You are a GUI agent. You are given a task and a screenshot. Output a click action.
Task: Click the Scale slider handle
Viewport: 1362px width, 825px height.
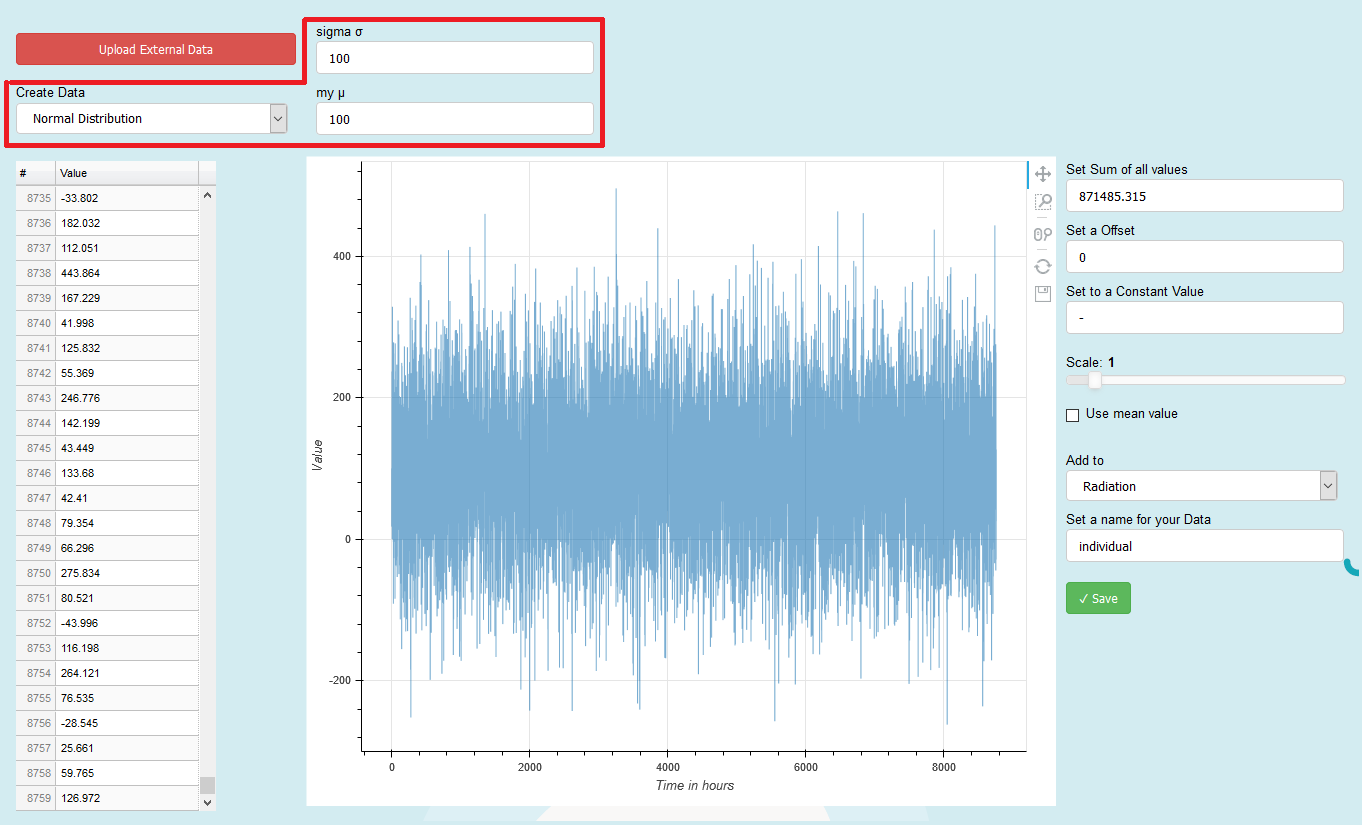1095,380
